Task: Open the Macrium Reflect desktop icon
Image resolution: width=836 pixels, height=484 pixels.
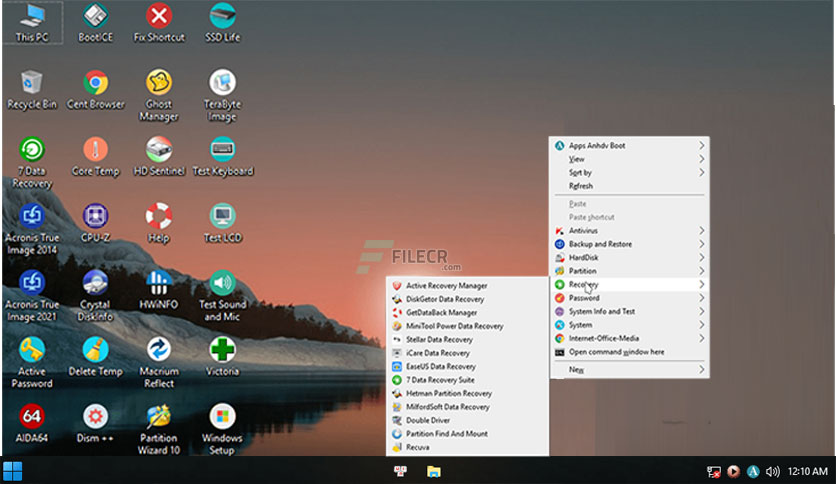Action: tap(159, 349)
